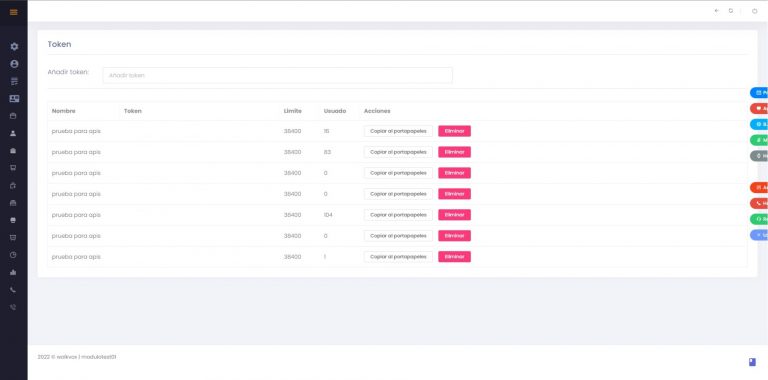Screen dimensions: 768x380
Task: Click the lavender pill on the right edge
Action: [x=759, y=235]
